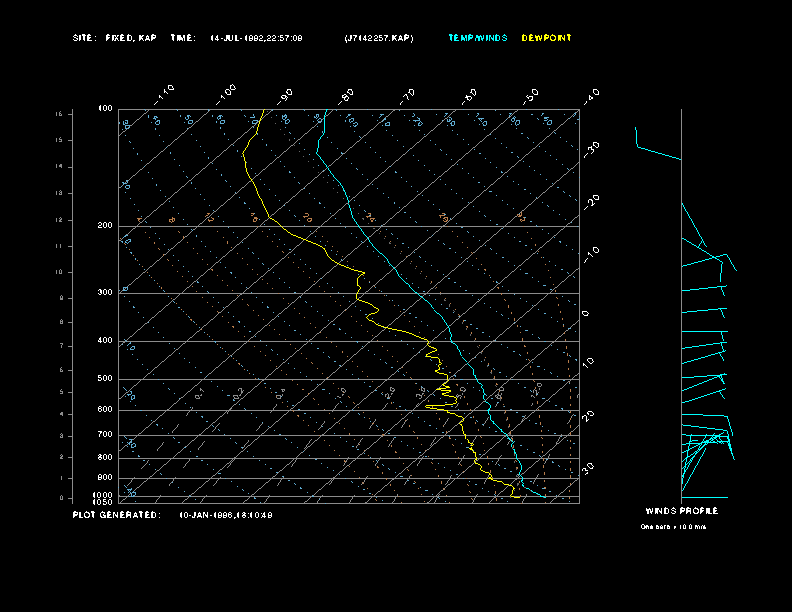
Task: Click the -60 temperature axis label
Action: [x=469, y=96]
